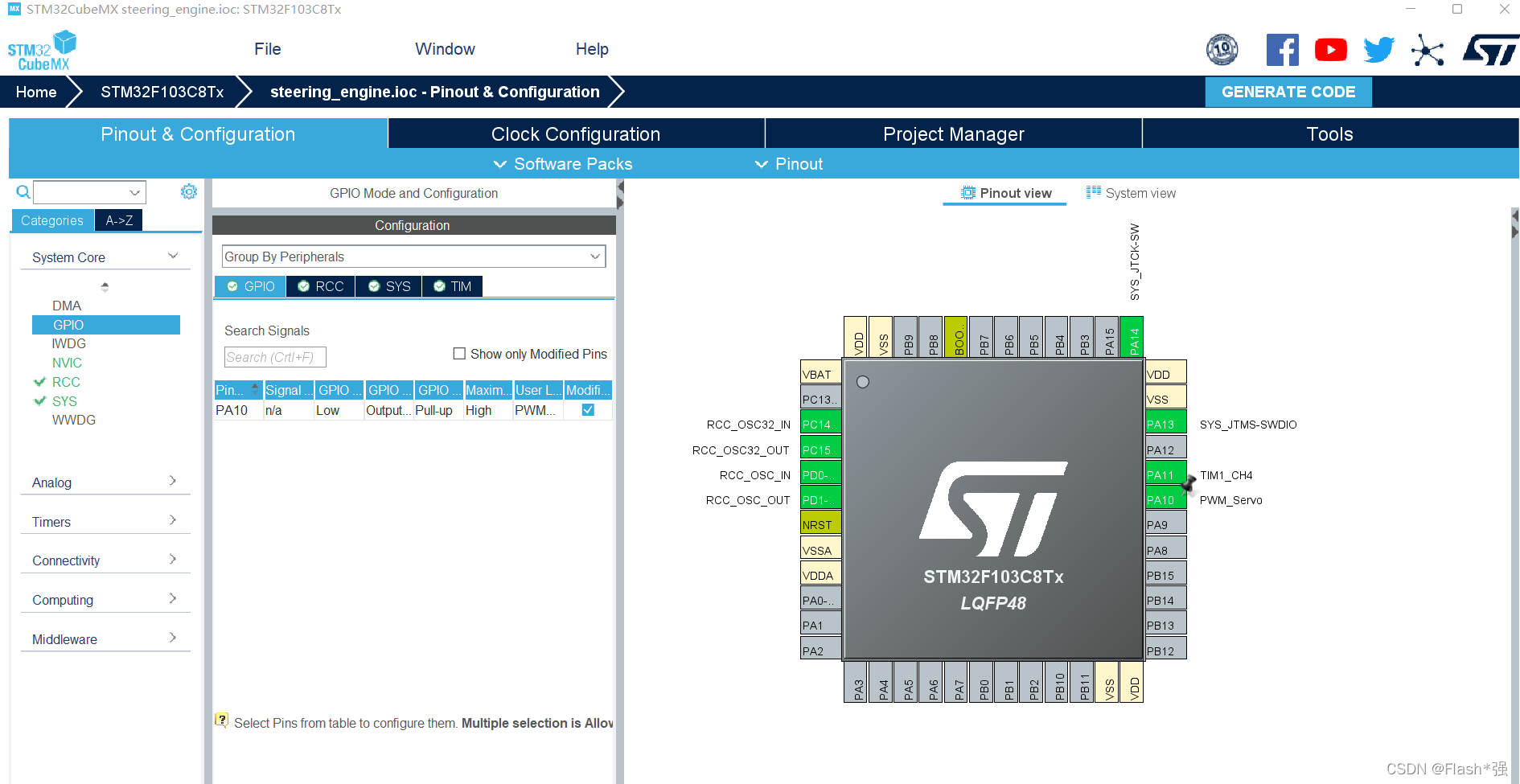Screen dimensions: 1520x784
Task: Select the SYS peripheral tab
Action: [389, 286]
